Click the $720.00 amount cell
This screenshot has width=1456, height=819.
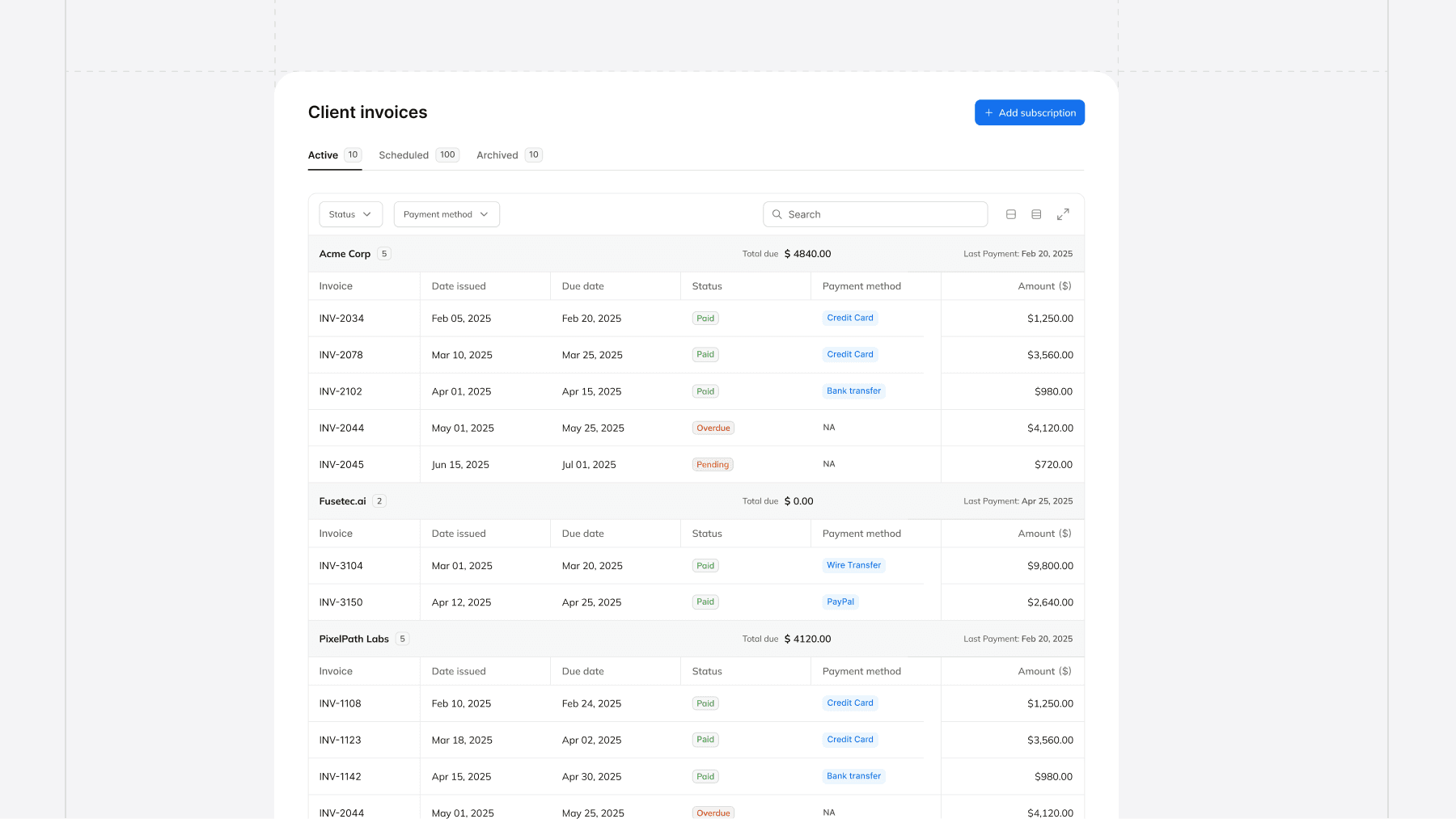1053,465
